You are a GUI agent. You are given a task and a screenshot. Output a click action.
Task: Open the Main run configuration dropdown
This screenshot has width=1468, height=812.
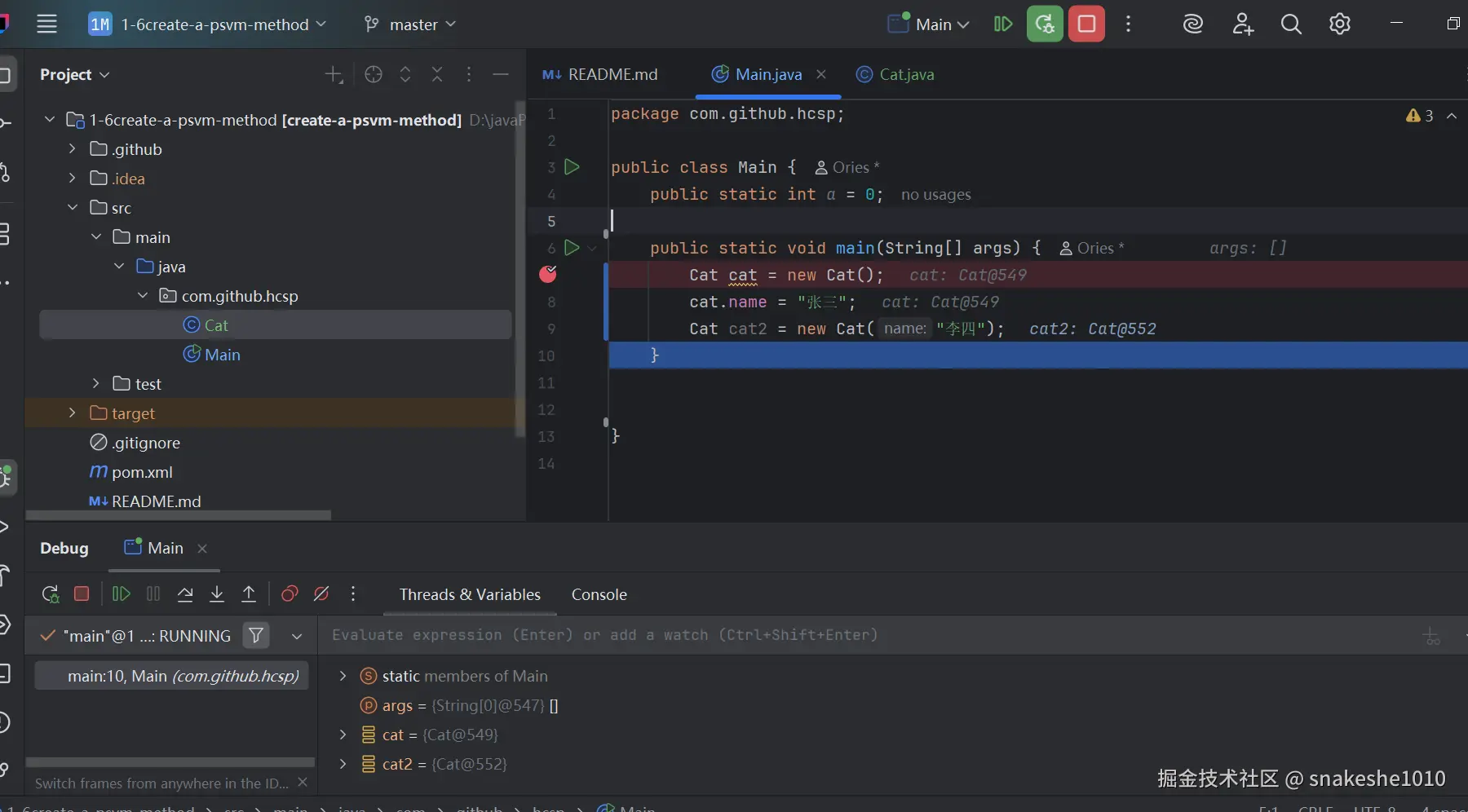point(928,24)
